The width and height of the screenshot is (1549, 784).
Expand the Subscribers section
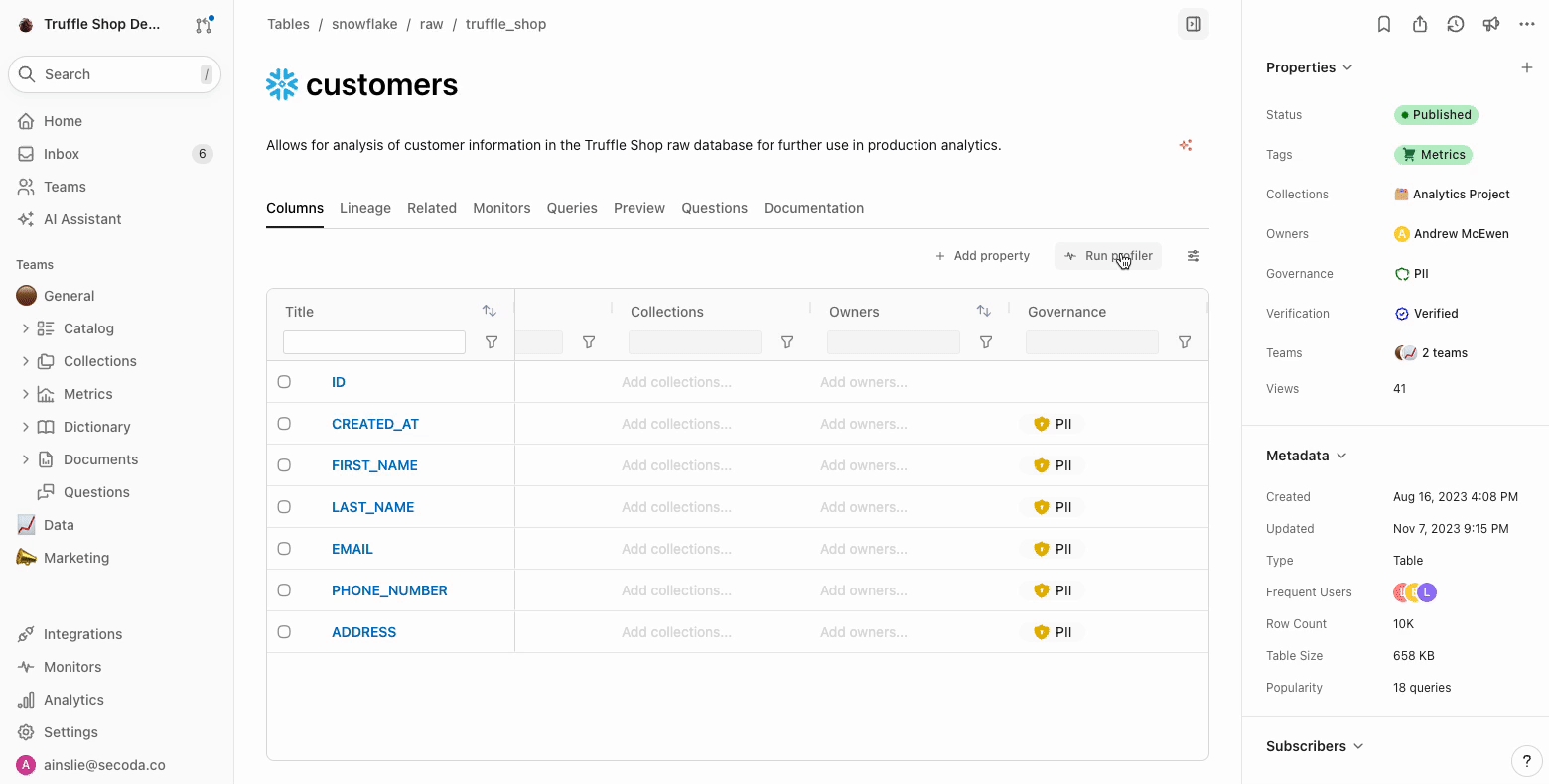(1316, 746)
